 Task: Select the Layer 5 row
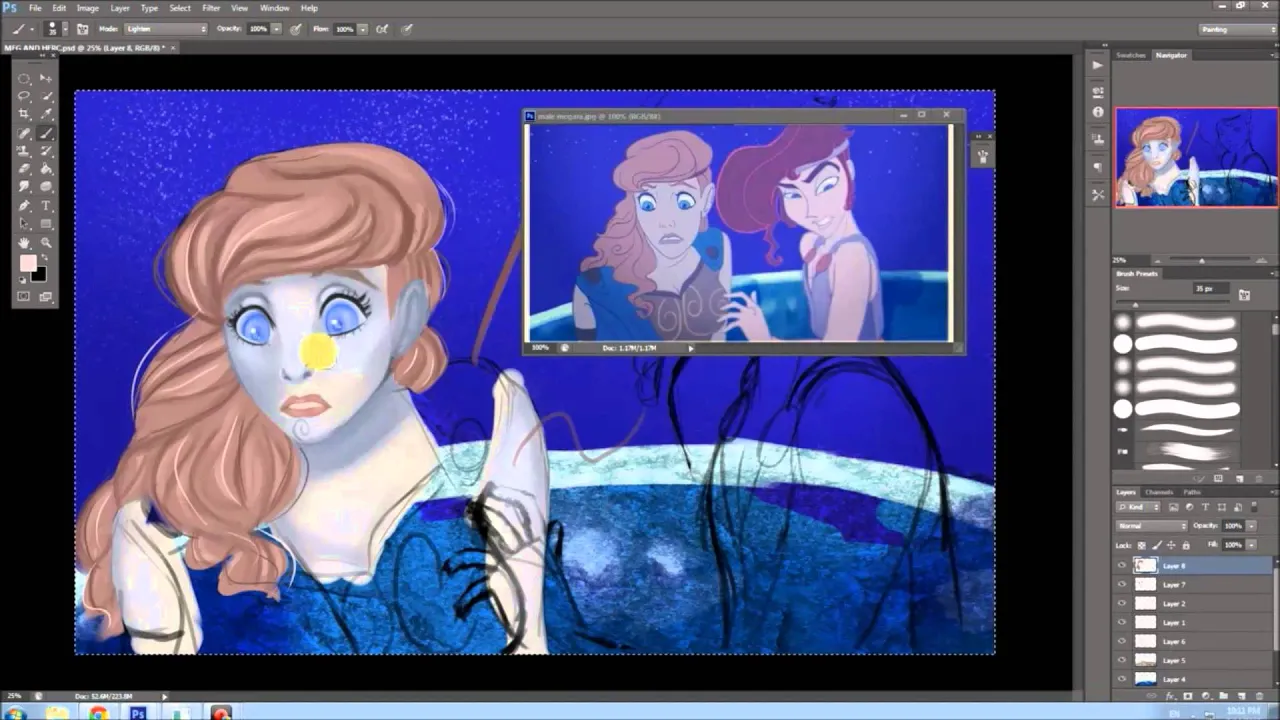(x=1194, y=660)
